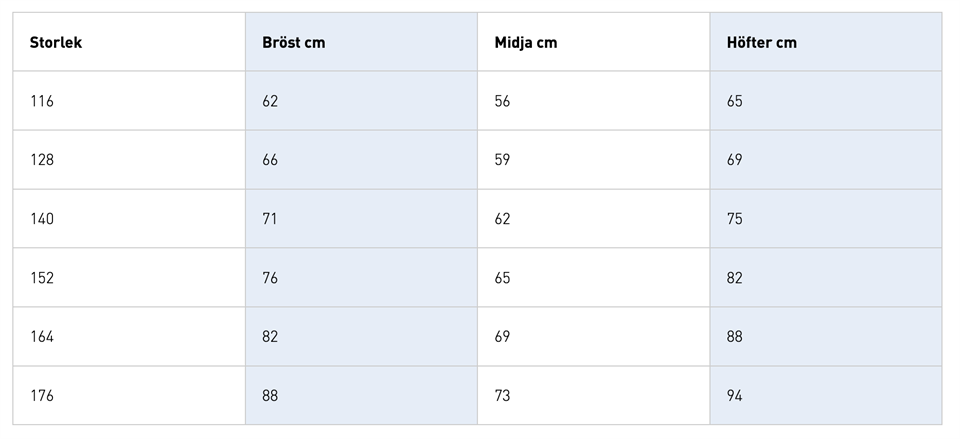Viewport: 960px width, 439px height.
Task: Click Höfter value 82 for size 152
Action: pyautogui.click(x=735, y=278)
